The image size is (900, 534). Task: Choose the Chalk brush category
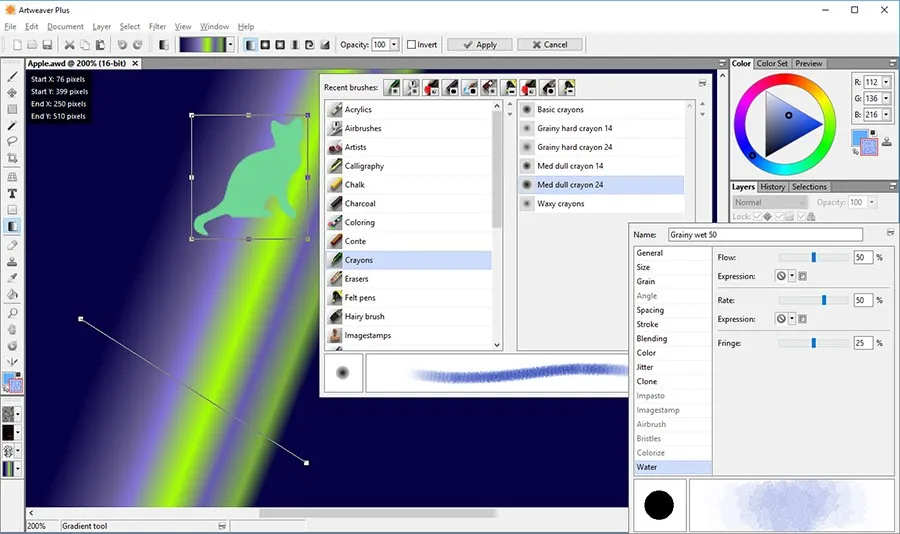tap(355, 185)
